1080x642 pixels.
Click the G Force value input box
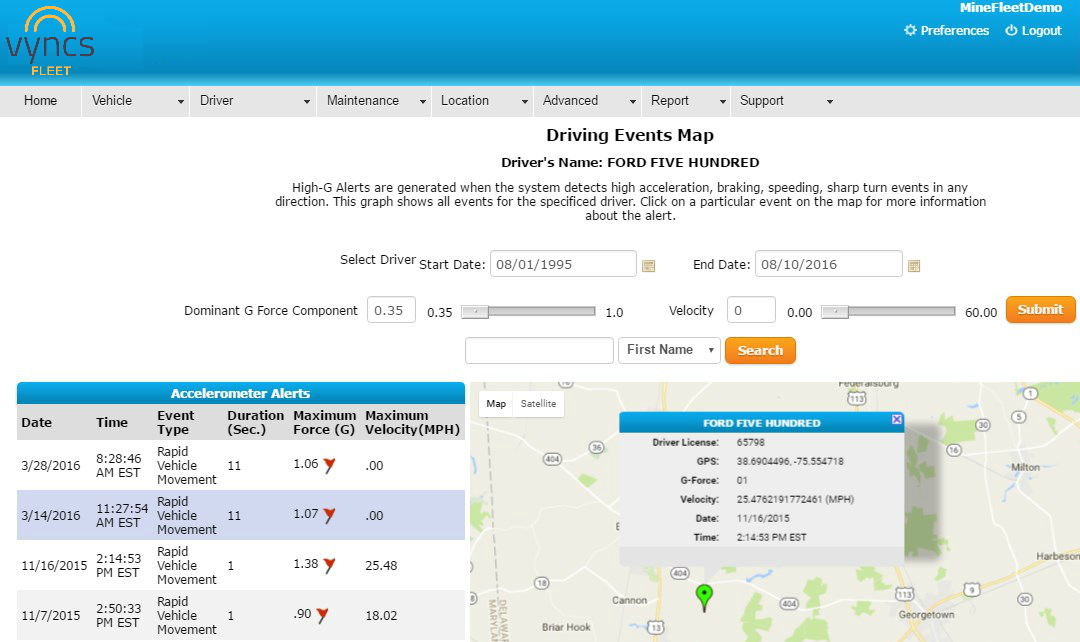(391, 310)
